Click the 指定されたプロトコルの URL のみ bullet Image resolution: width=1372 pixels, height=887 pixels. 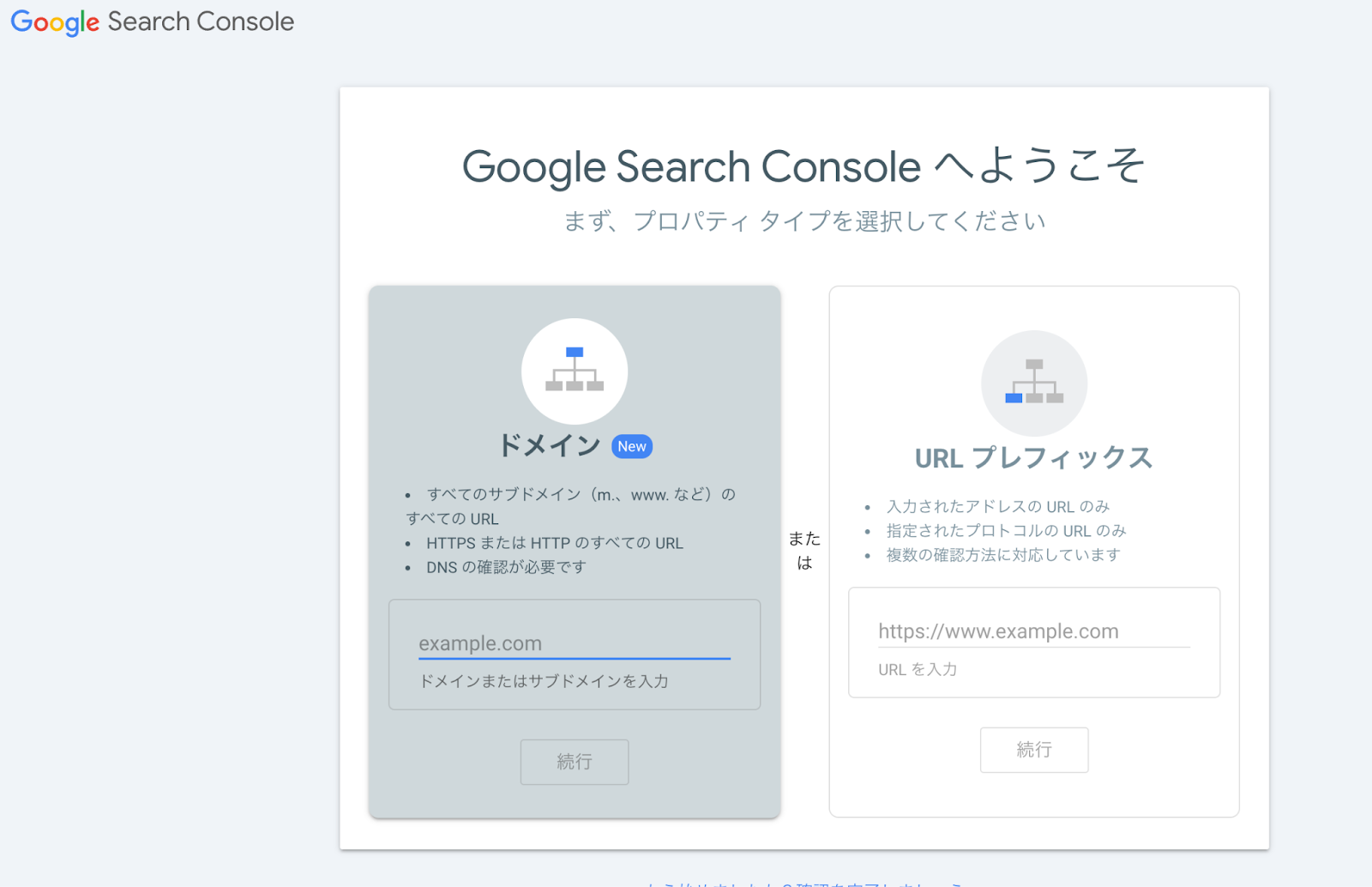click(x=1007, y=530)
